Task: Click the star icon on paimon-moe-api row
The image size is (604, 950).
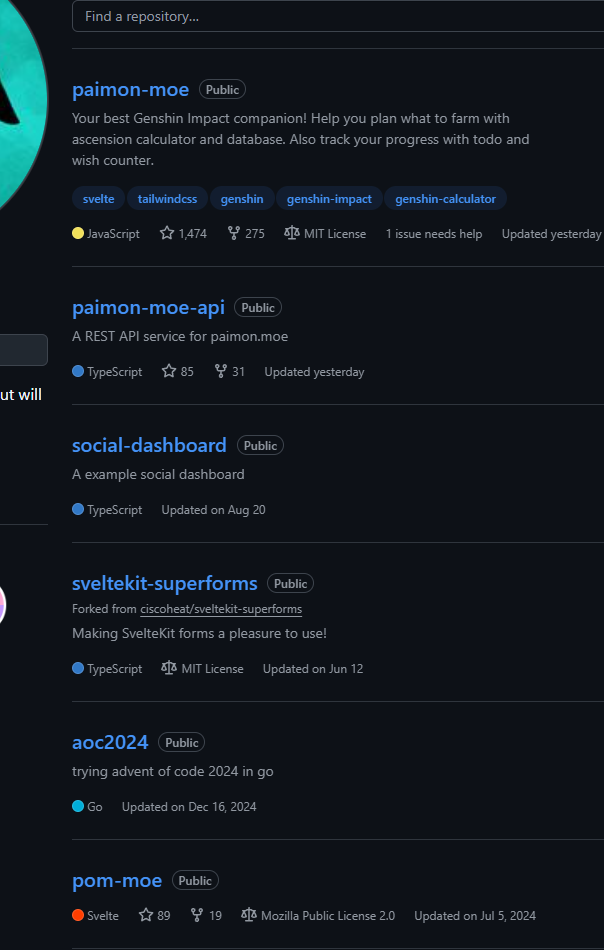Action: (169, 371)
